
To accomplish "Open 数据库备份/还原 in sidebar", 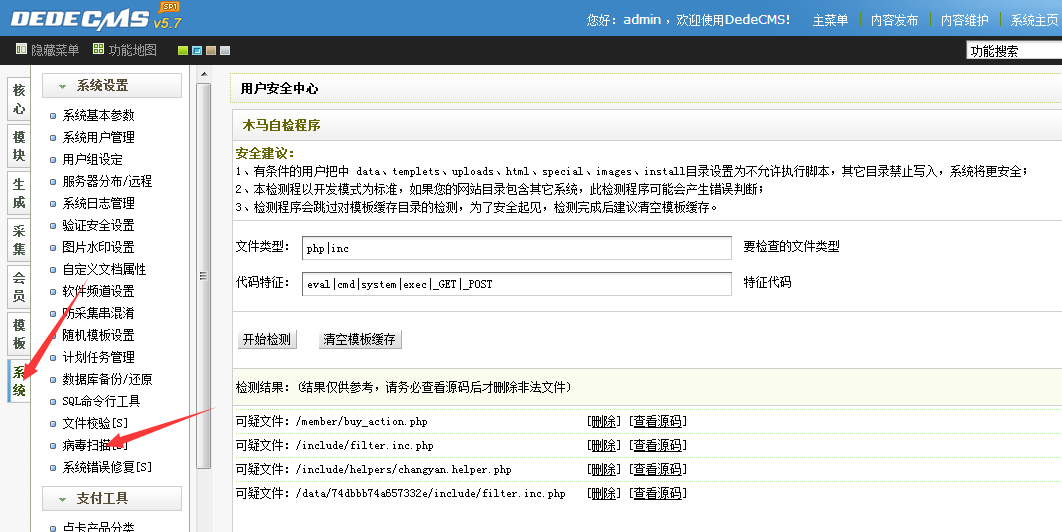I will coord(107,379).
